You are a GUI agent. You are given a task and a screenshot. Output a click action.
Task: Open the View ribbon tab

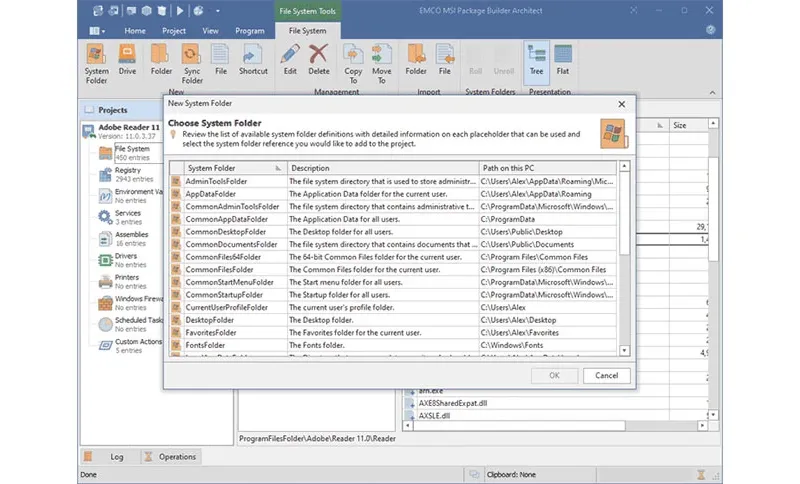point(210,31)
